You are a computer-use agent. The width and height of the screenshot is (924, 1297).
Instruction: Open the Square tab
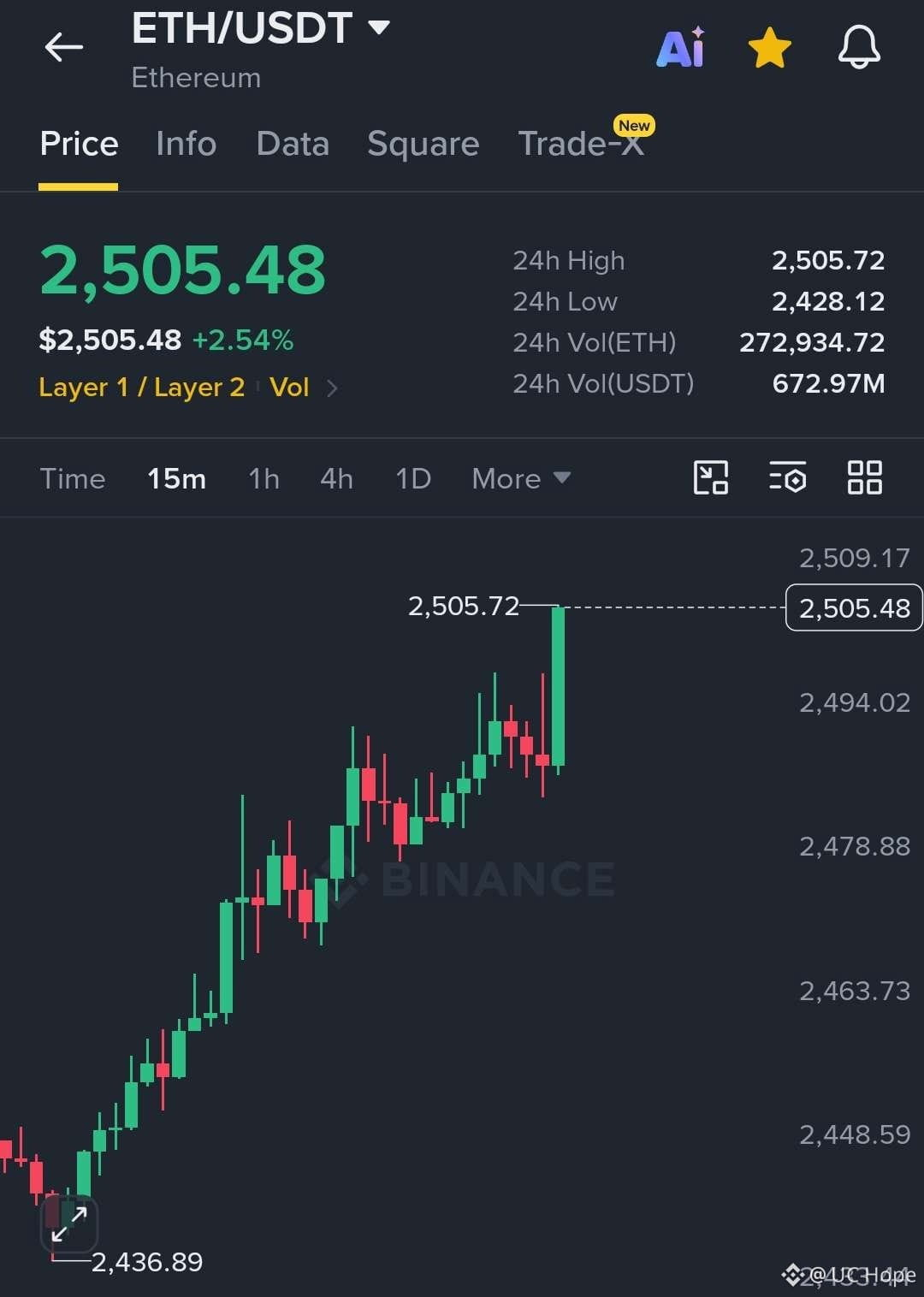423,144
